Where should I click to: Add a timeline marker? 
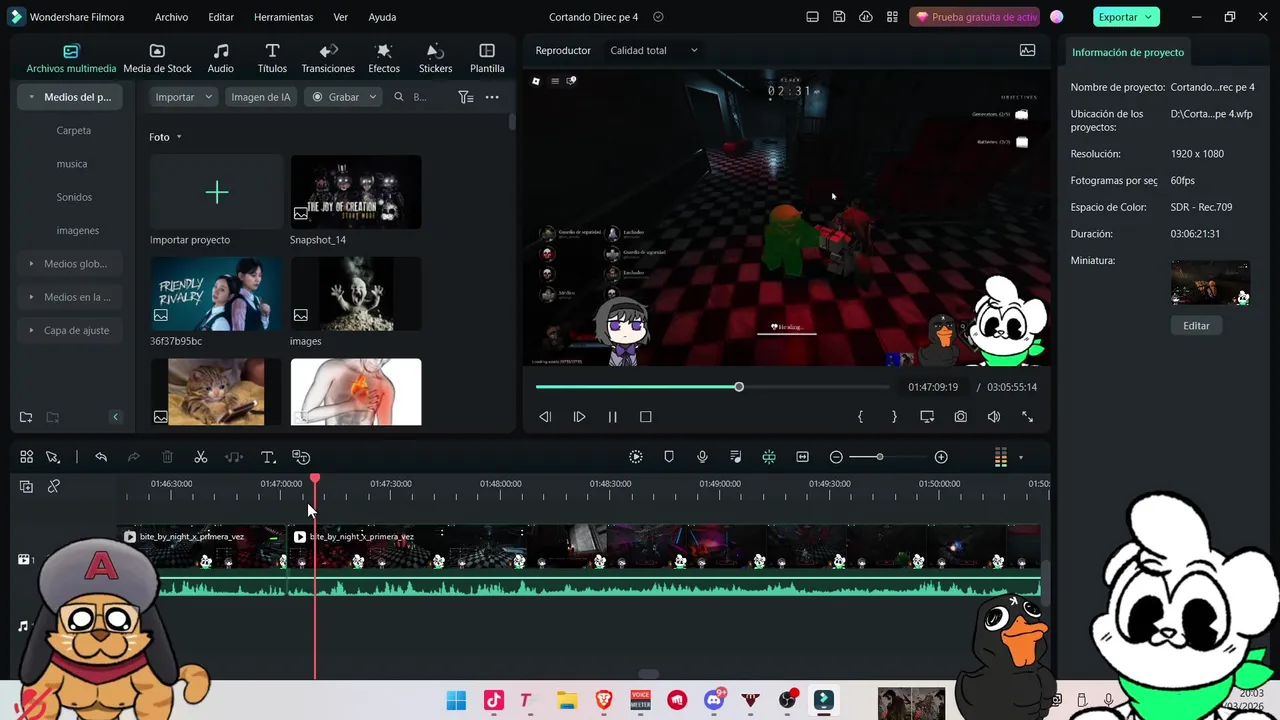tap(669, 457)
